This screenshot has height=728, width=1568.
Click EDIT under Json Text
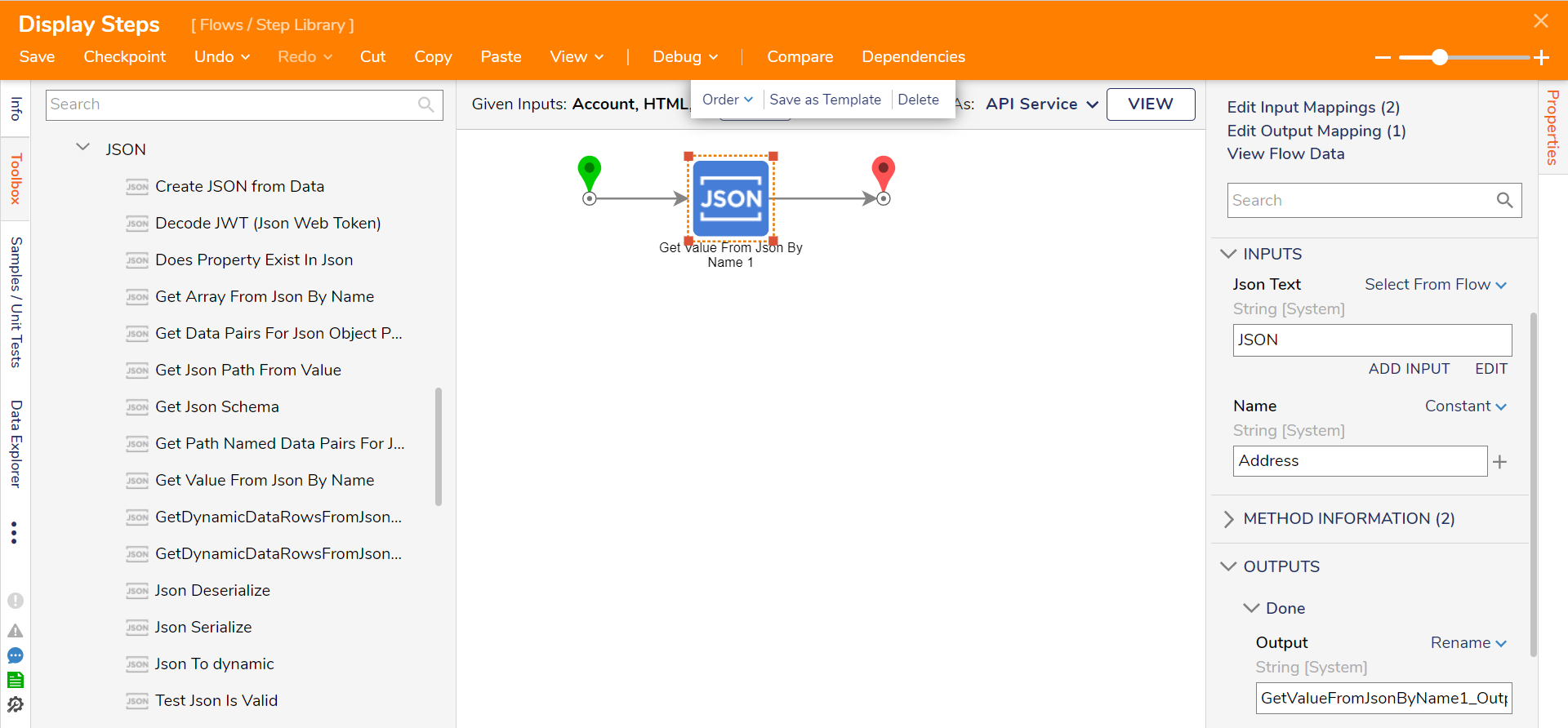click(1491, 369)
